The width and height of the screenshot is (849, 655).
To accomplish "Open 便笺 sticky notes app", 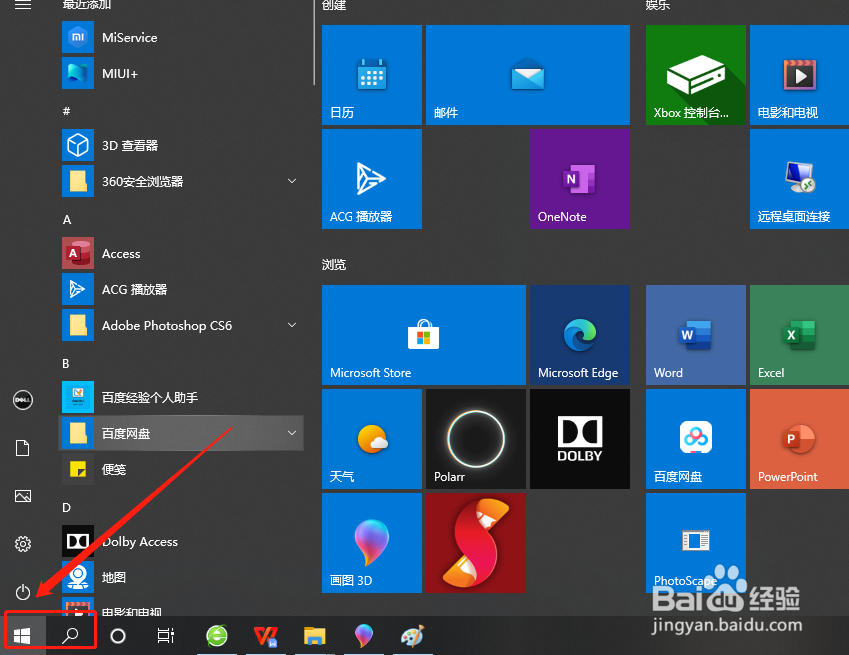I will tap(181, 469).
